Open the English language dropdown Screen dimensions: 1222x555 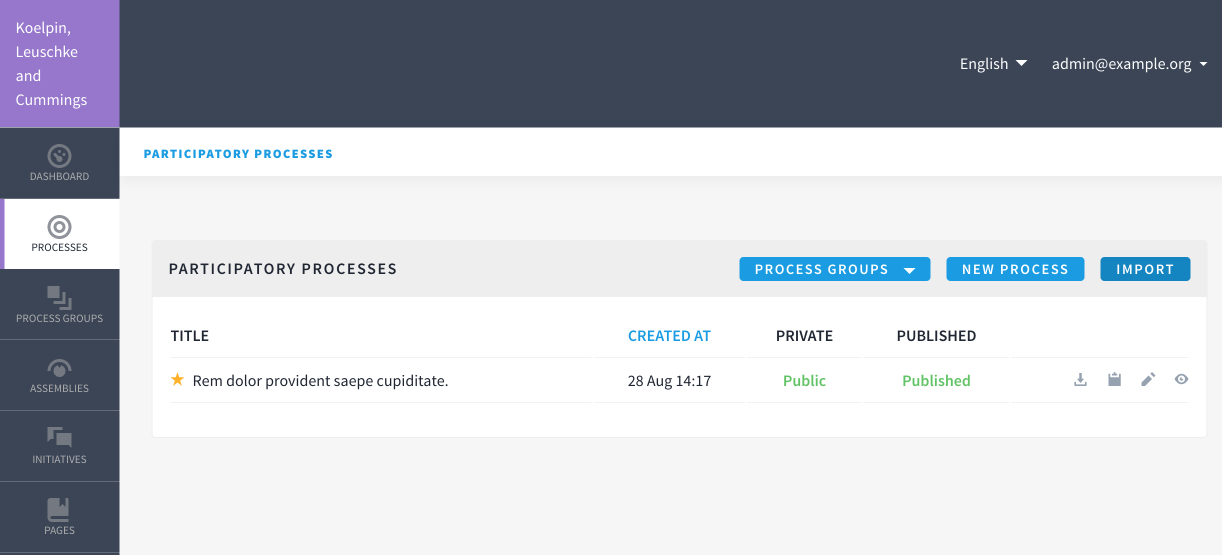pos(993,64)
